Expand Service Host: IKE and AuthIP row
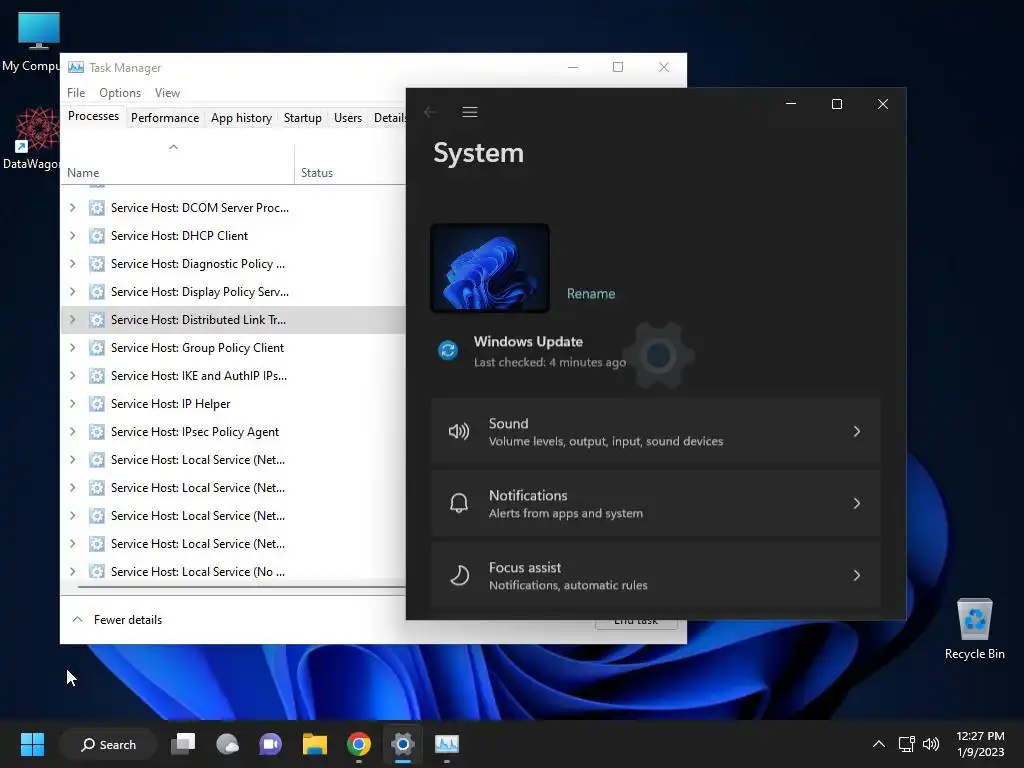 [72, 376]
